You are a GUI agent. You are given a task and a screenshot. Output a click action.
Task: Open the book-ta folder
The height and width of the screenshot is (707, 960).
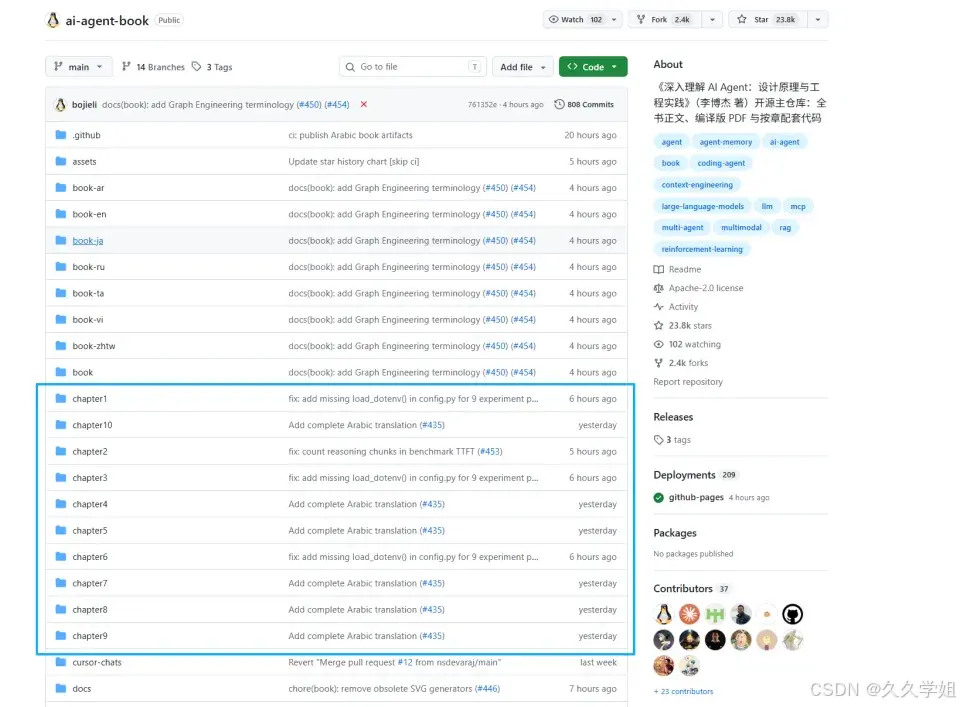click(88, 293)
